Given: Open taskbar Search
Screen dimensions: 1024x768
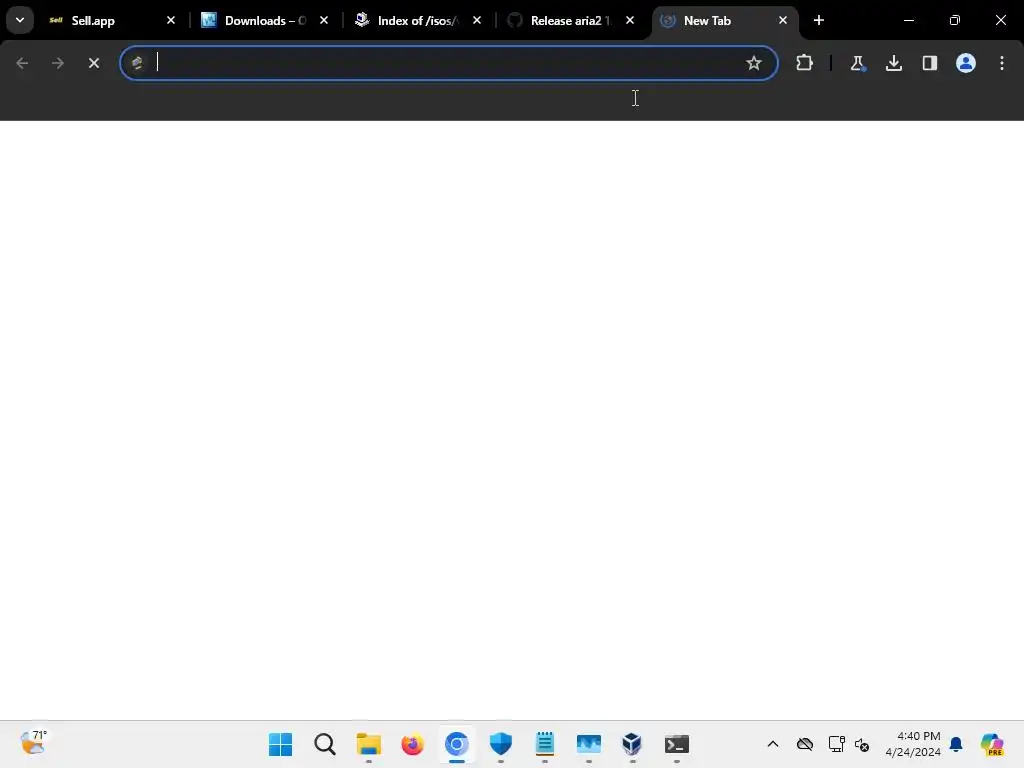Looking at the screenshot, I should [325, 744].
